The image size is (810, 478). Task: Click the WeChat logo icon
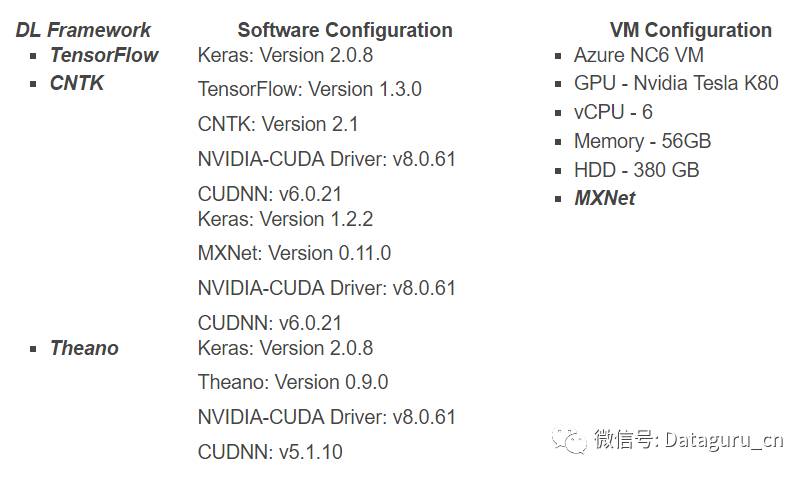click(x=573, y=439)
